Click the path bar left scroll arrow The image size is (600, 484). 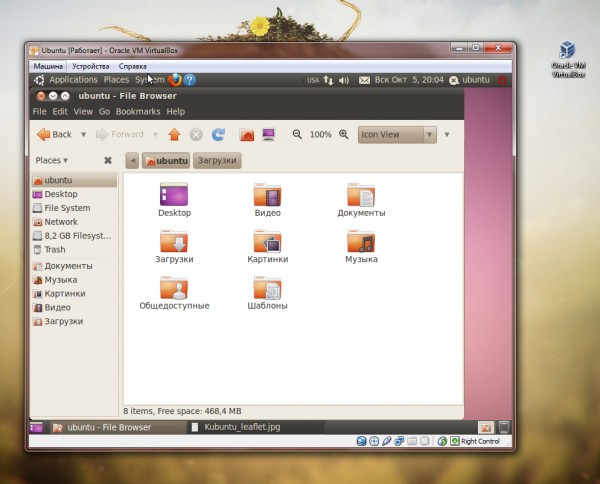(x=132, y=160)
